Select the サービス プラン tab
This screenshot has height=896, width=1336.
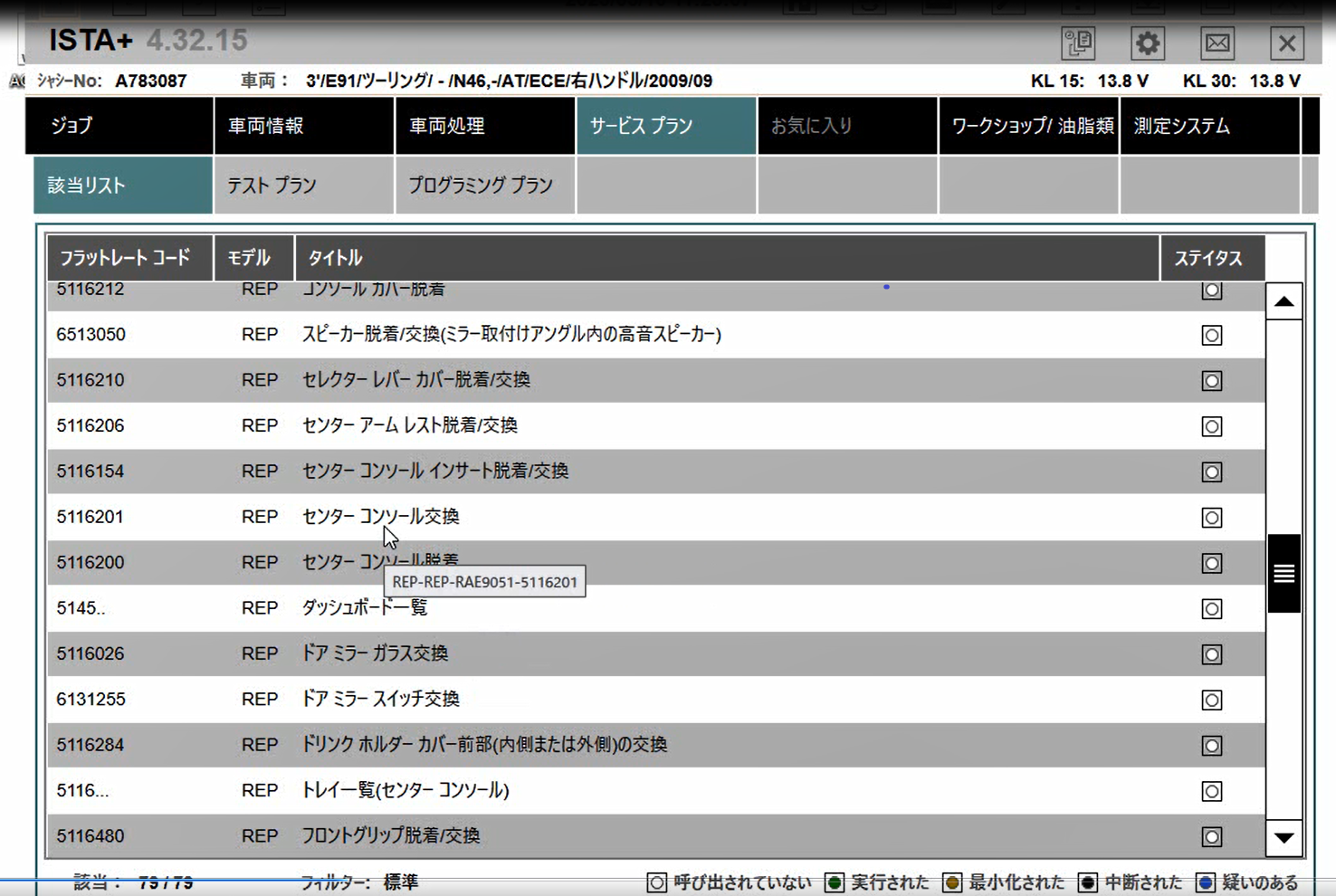pyautogui.click(x=666, y=126)
